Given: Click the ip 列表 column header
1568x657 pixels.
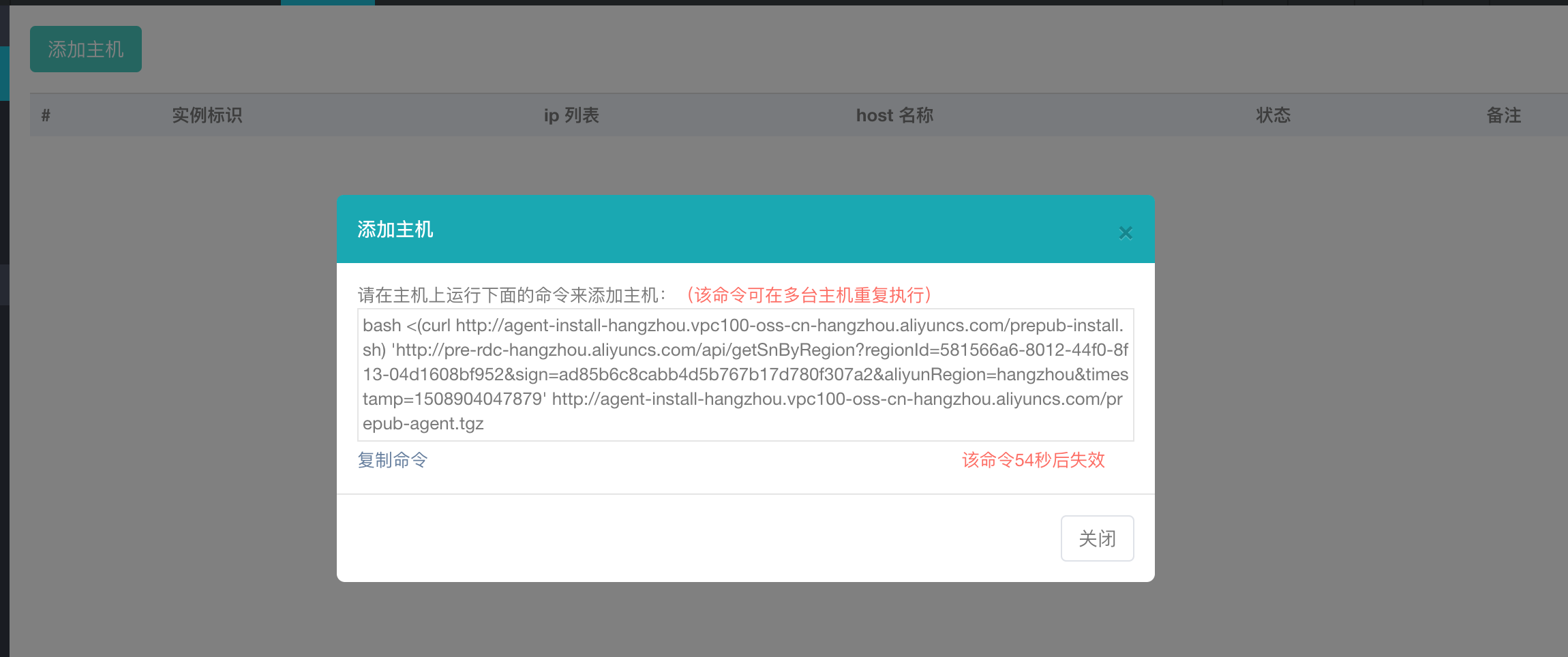Looking at the screenshot, I should click(x=571, y=115).
